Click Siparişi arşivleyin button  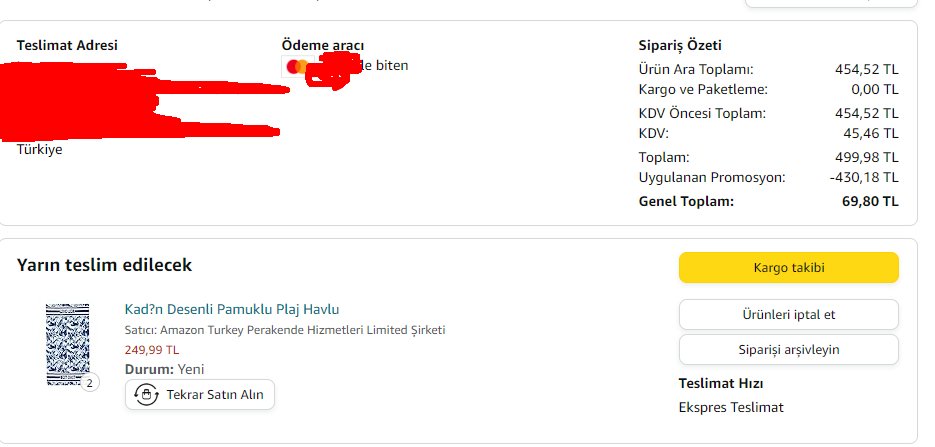tap(788, 349)
